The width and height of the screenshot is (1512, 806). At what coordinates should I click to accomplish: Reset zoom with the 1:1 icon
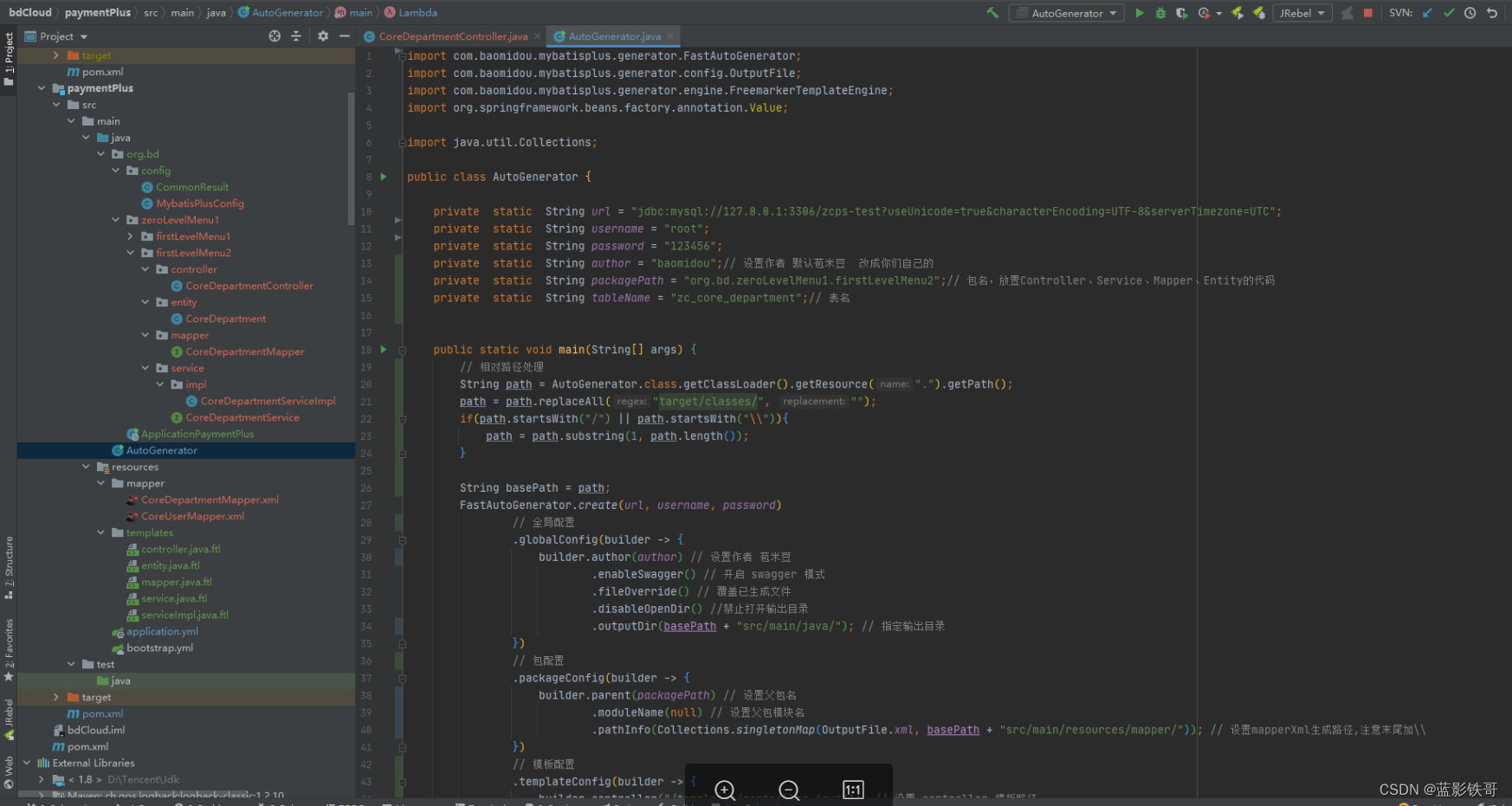853,790
